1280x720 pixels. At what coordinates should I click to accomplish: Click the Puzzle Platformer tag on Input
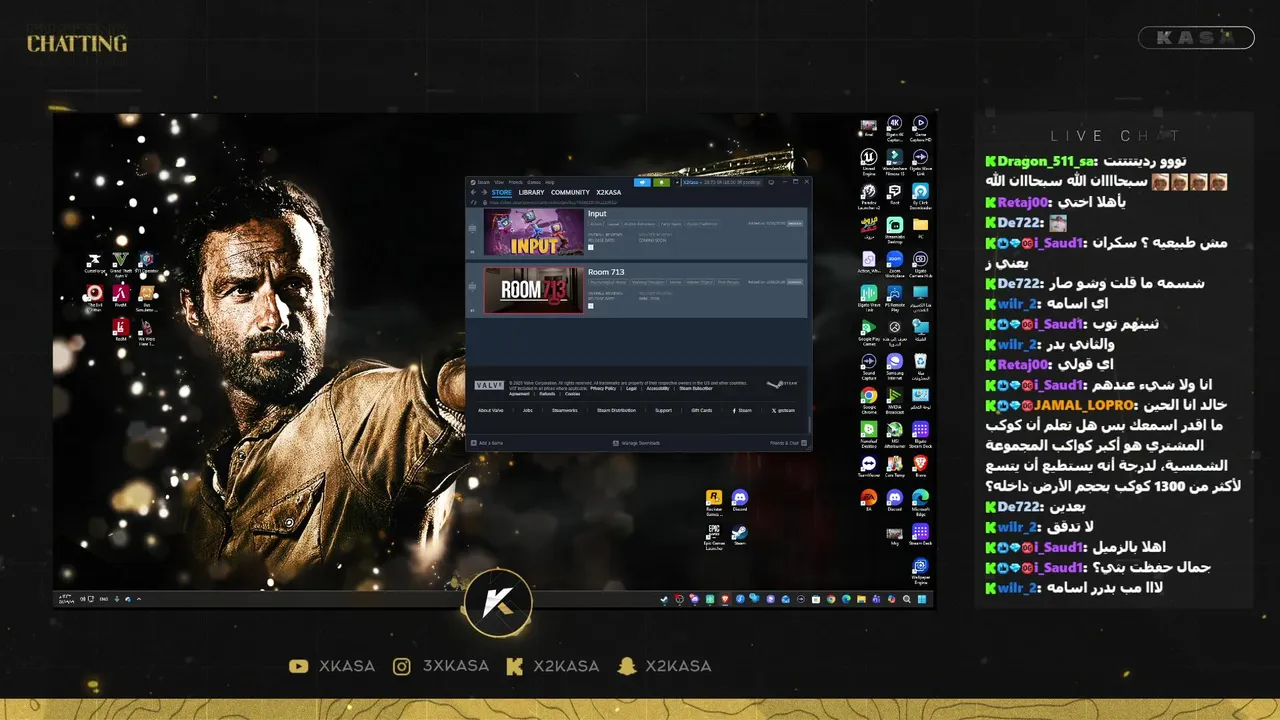(702, 224)
